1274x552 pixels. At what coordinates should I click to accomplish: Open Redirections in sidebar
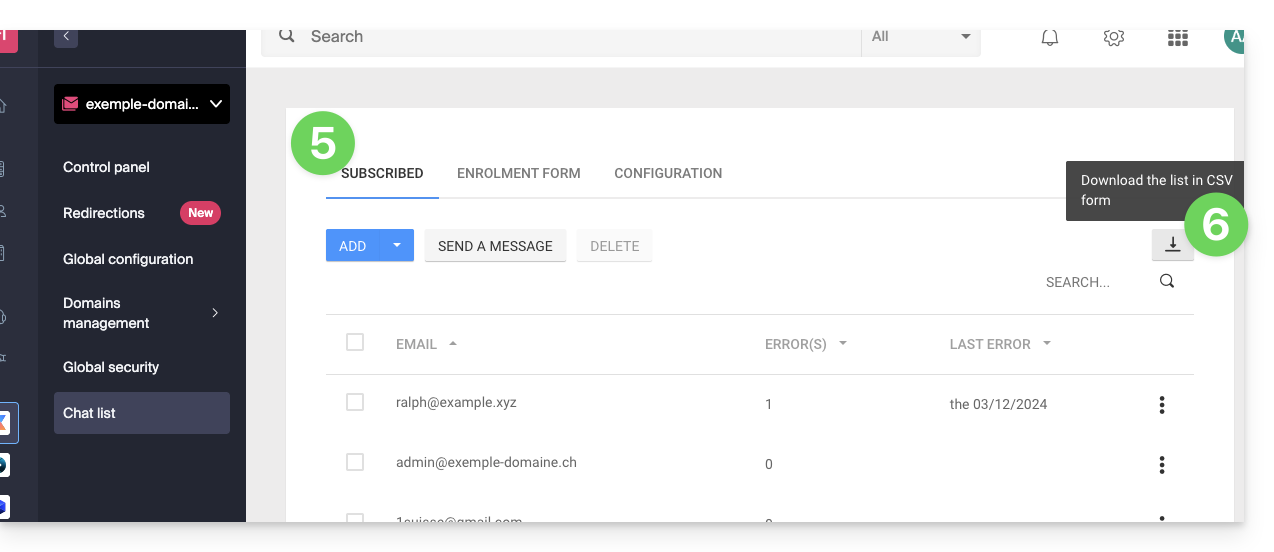(x=104, y=213)
